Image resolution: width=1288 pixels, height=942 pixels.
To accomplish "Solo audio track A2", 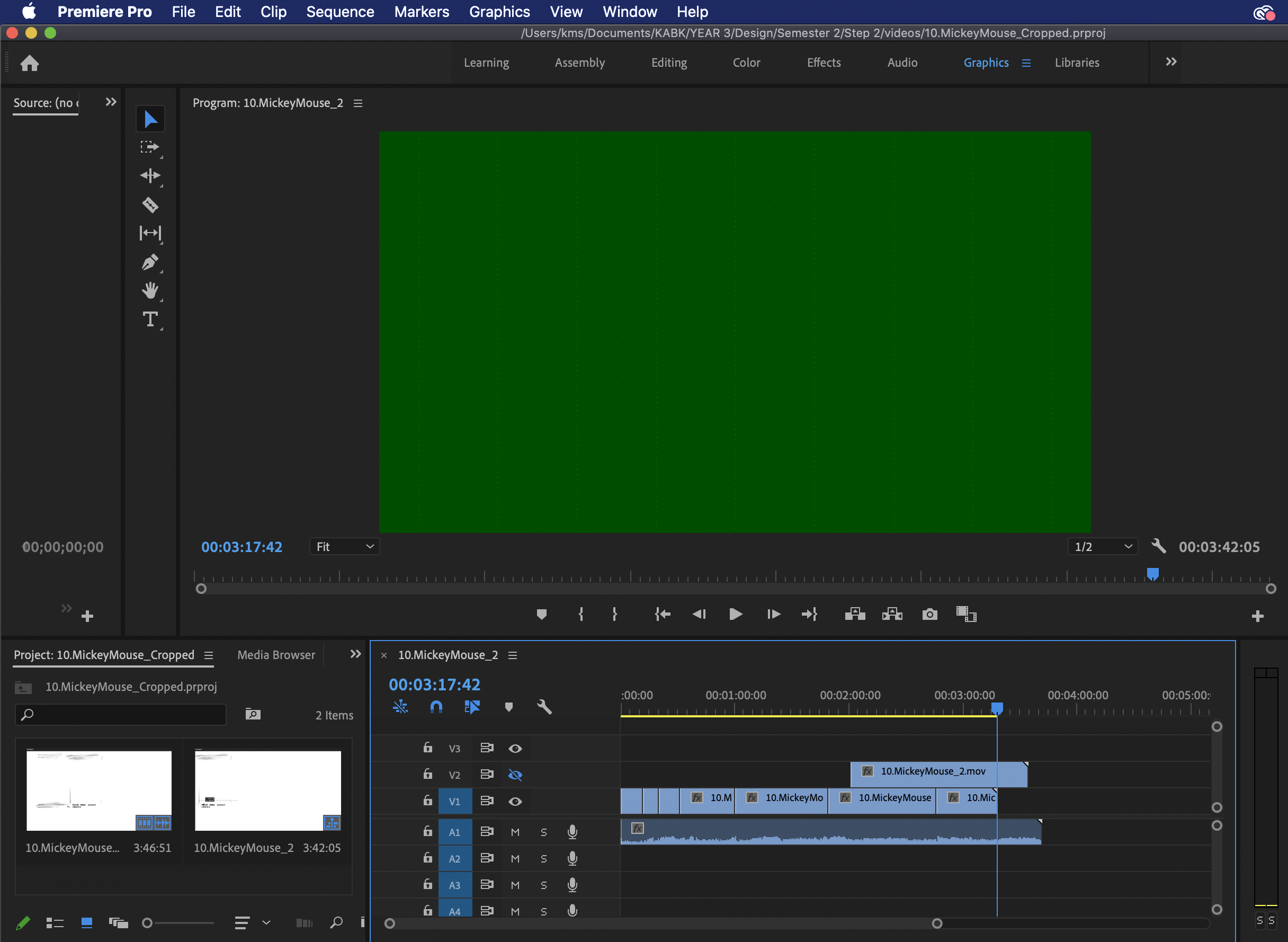I will coord(543,858).
